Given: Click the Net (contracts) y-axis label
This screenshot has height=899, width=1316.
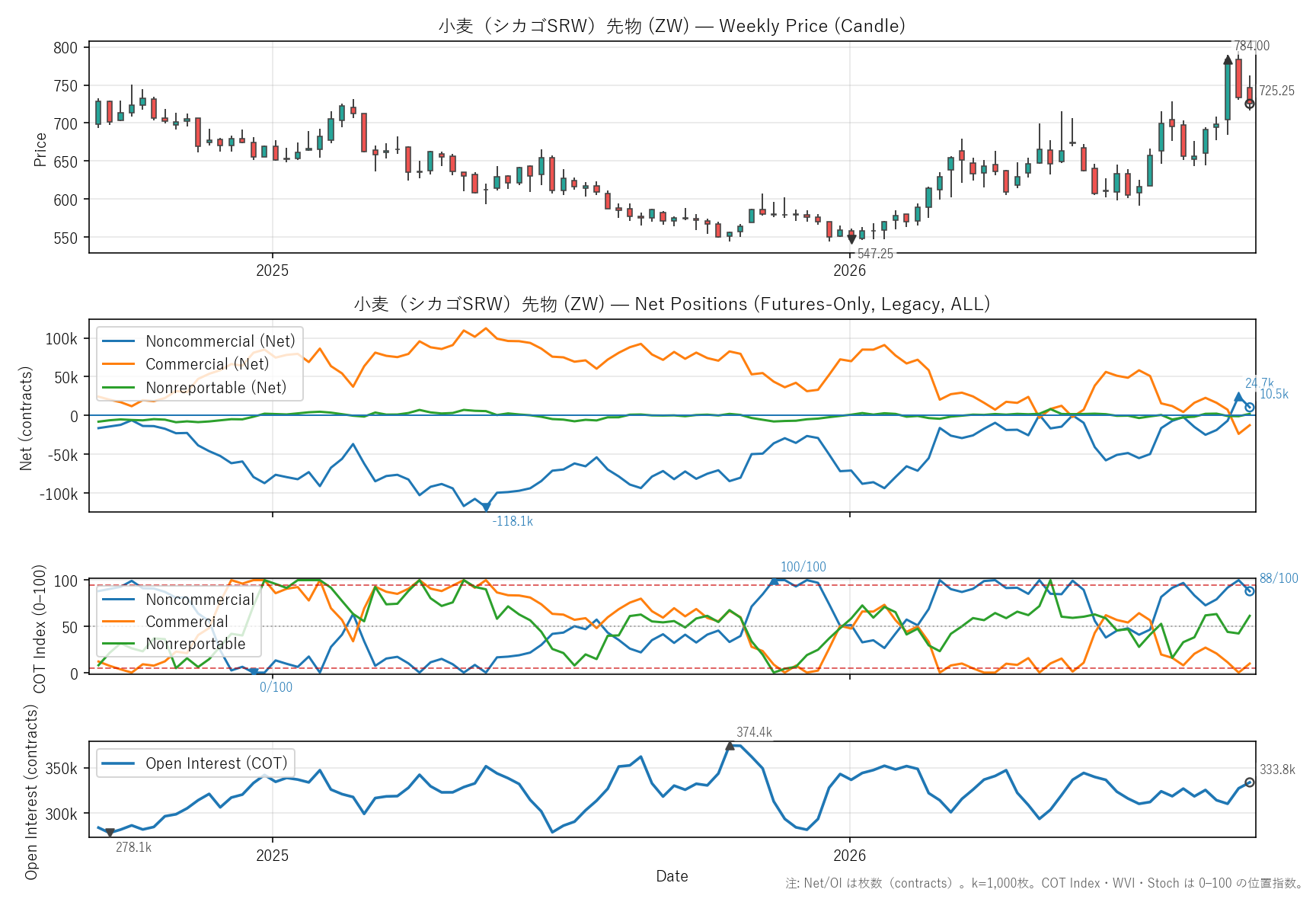Looking at the screenshot, I should pos(26,418).
